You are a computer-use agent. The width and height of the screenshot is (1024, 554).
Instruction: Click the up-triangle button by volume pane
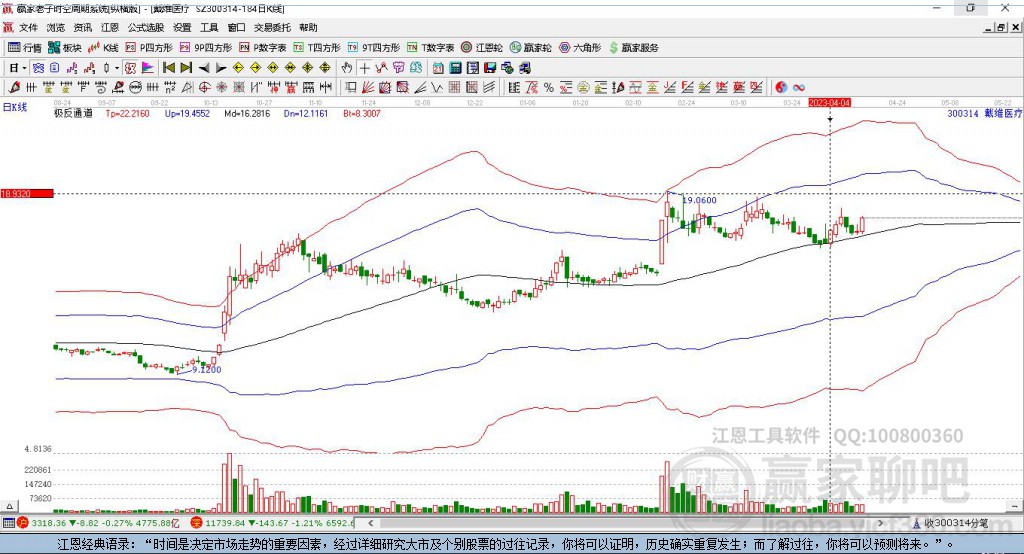tap(9, 506)
